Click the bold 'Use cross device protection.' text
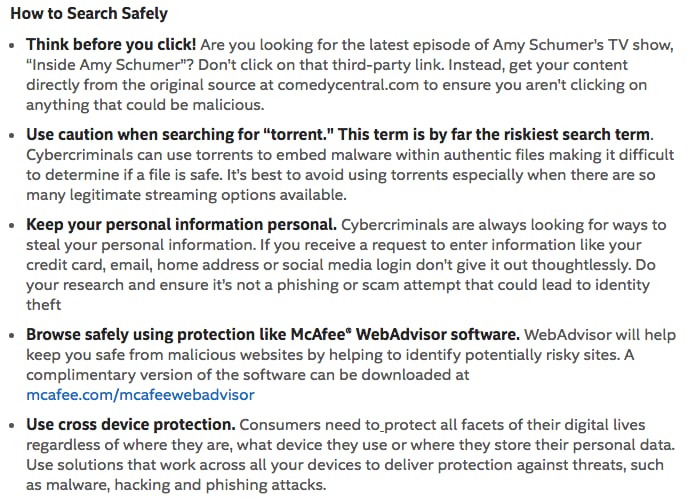 coord(131,424)
